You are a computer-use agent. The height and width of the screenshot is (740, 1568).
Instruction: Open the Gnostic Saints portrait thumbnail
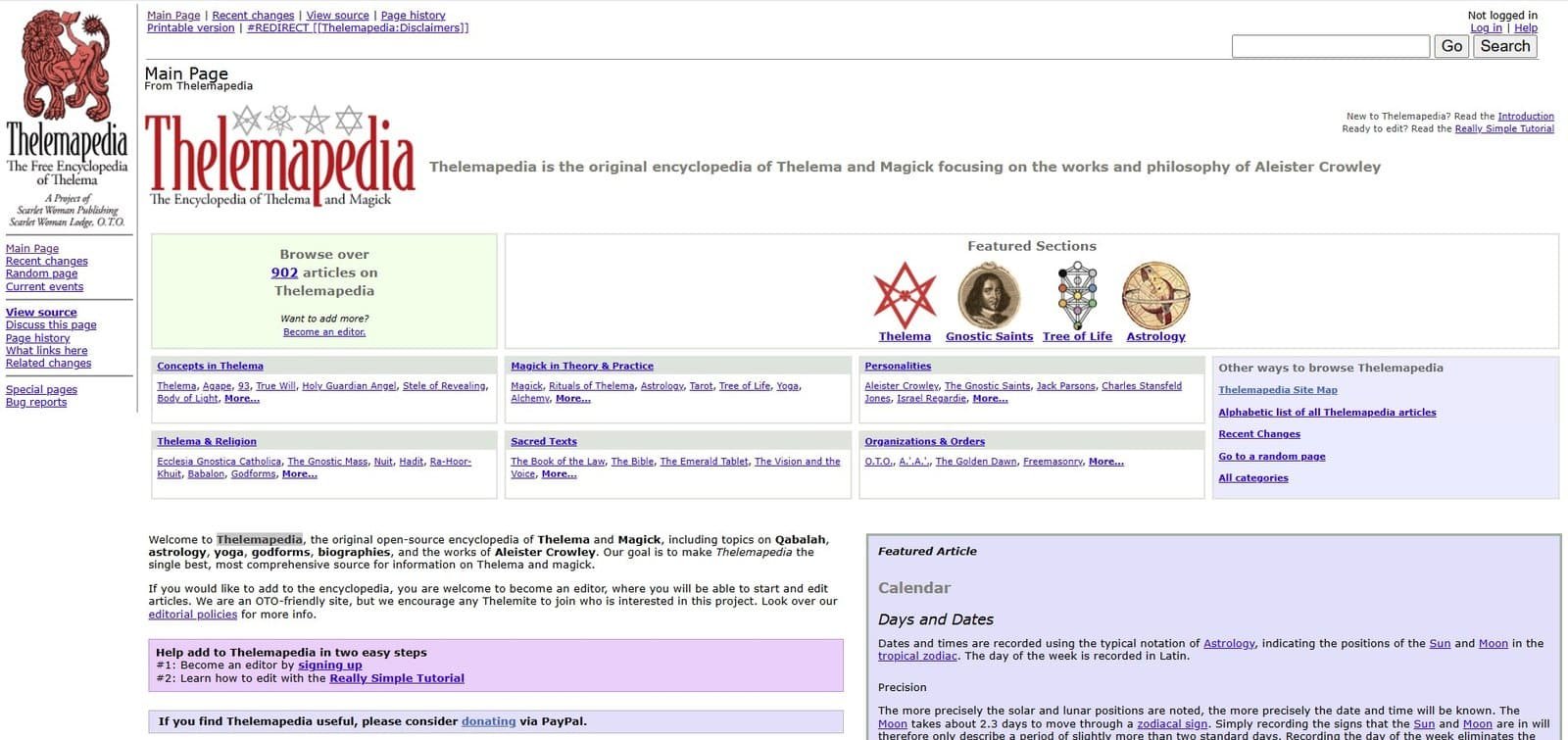click(x=989, y=295)
